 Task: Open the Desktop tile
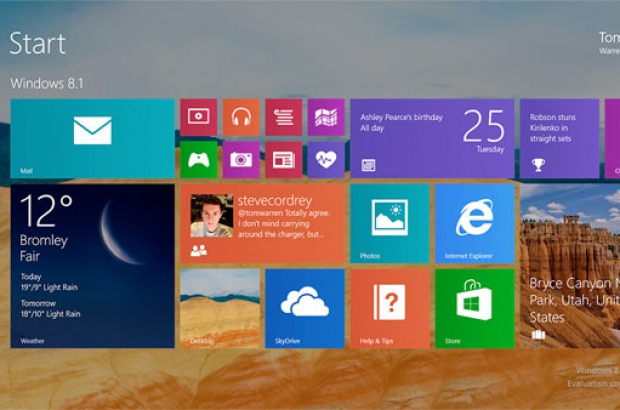(x=220, y=308)
